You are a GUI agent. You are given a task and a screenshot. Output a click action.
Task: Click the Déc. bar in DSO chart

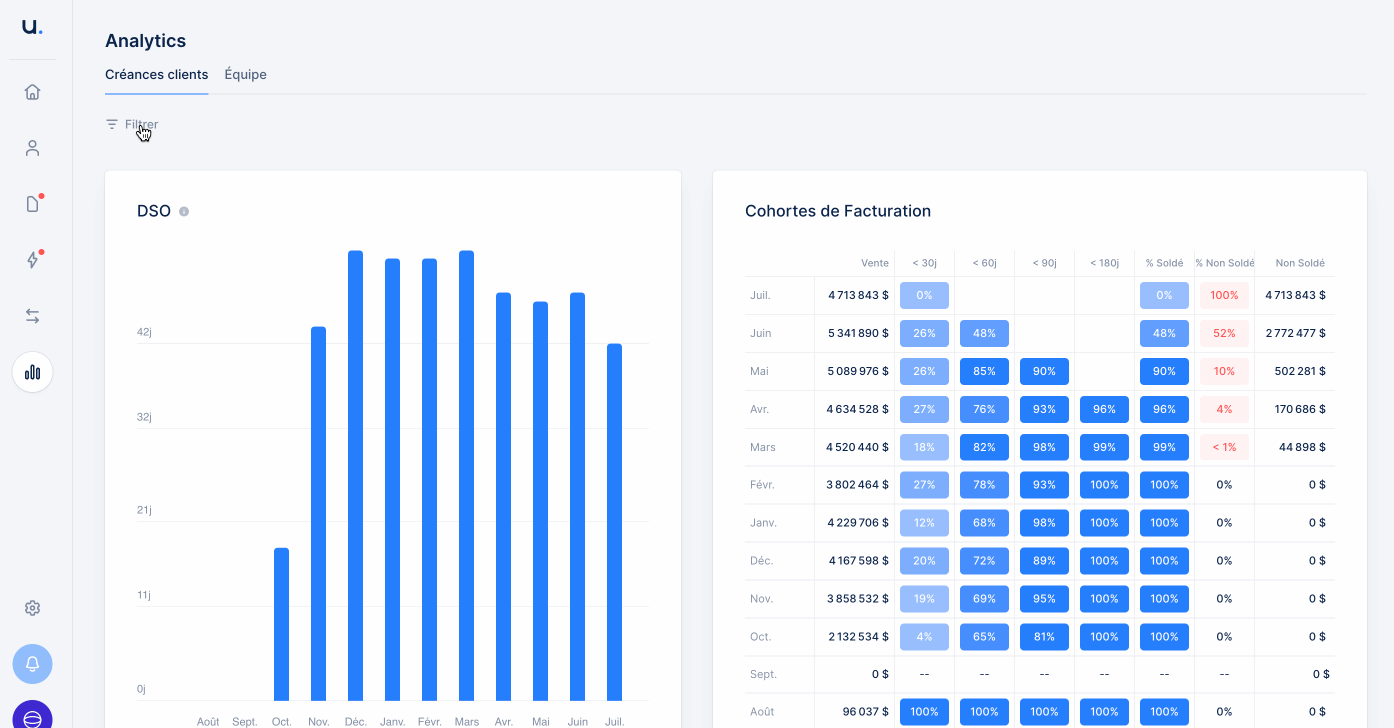(356, 476)
